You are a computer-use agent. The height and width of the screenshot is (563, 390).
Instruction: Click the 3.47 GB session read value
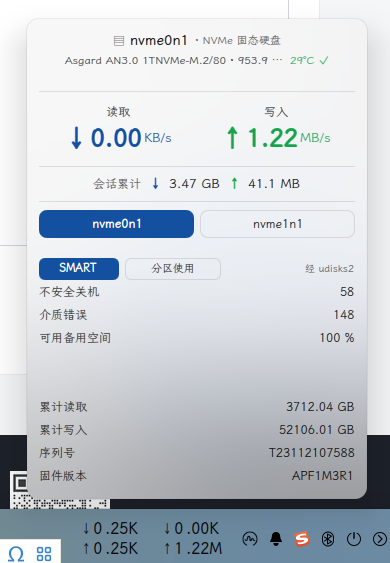coord(194,184)
